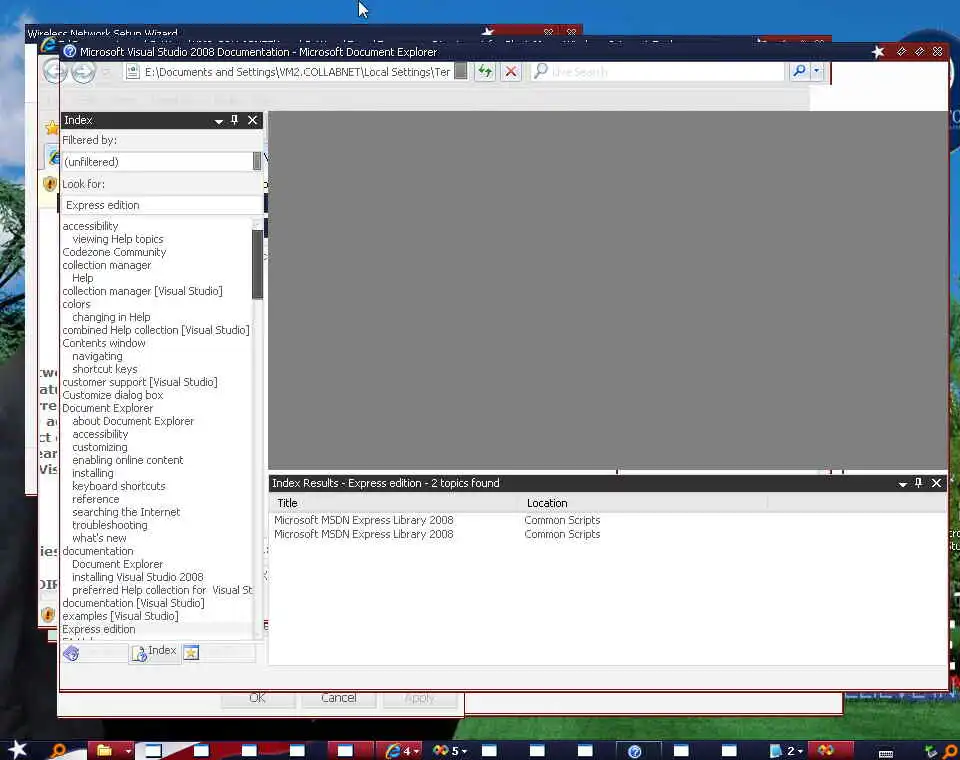The width and height of the screenshot is (960, 760).
Task: Click the star icon in Document Explorer title bar
Action: [878, 52]
